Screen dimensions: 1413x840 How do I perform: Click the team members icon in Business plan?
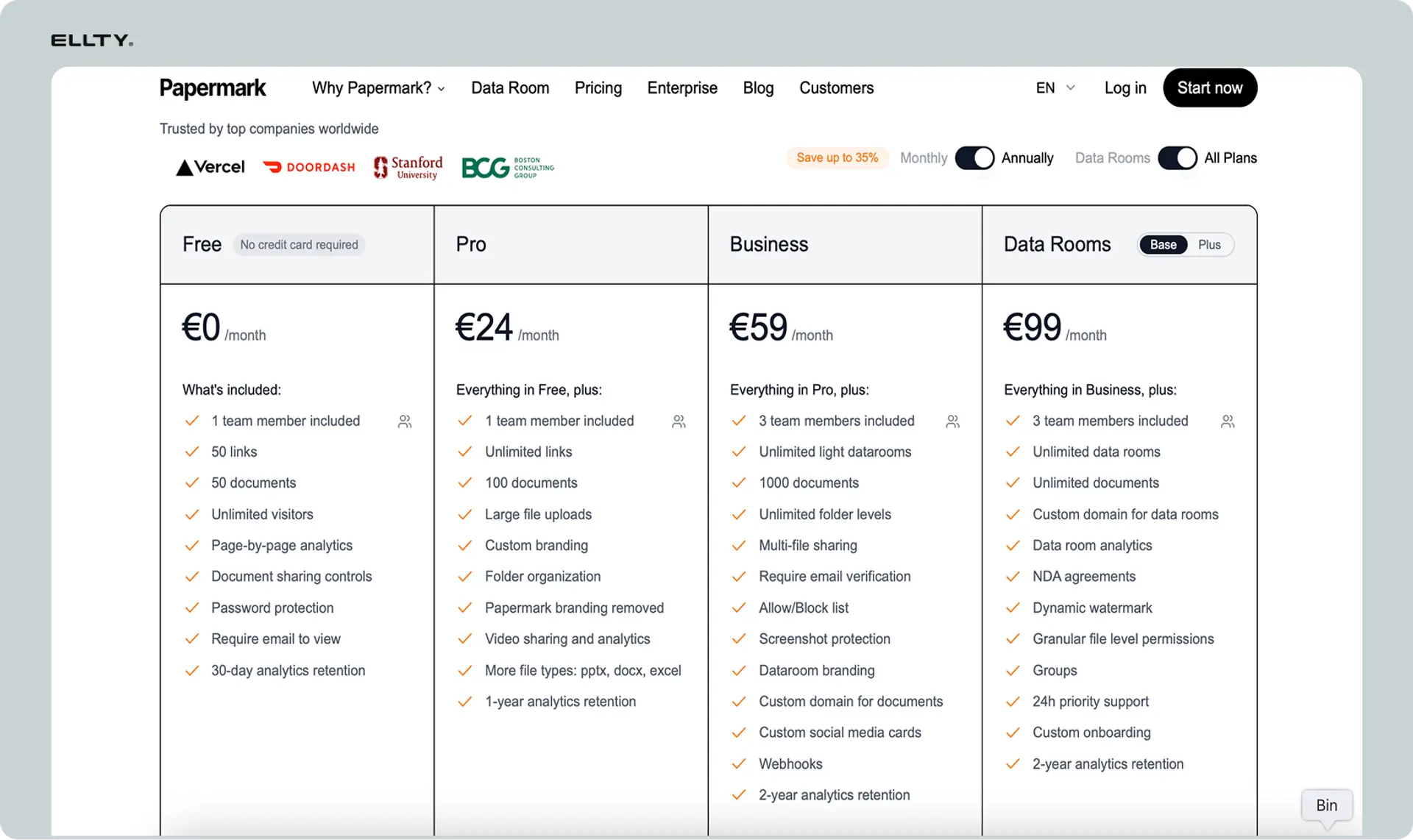[x=952, y=421]
